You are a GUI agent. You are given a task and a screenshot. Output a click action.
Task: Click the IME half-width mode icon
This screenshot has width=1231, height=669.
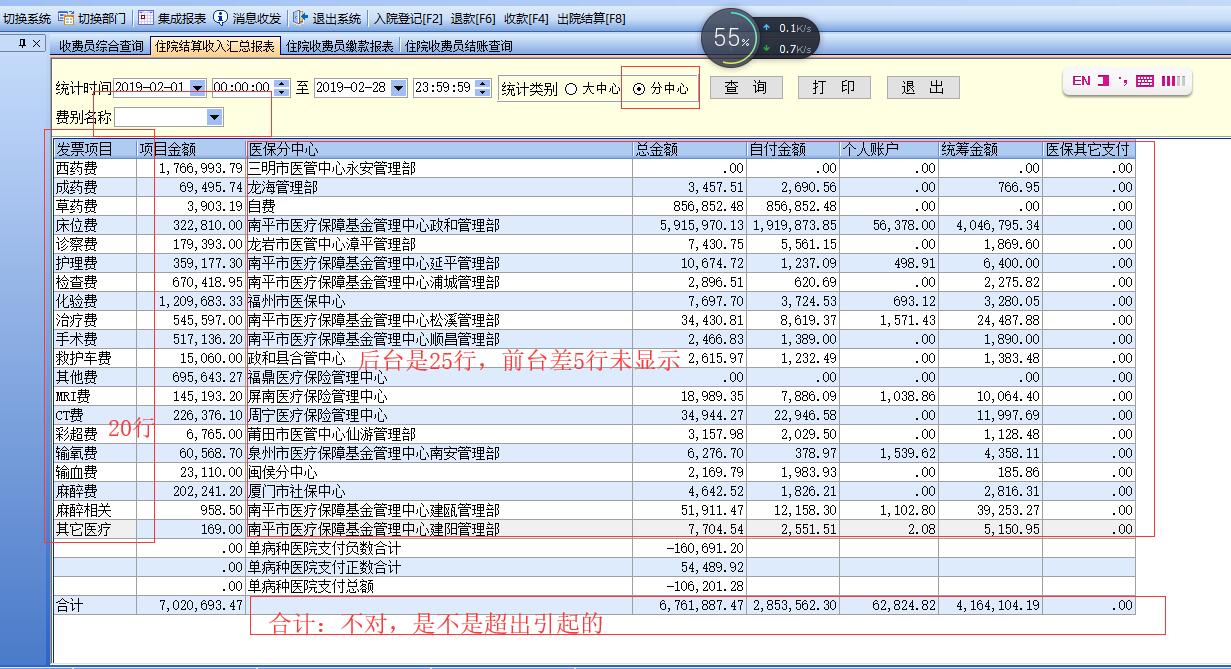(x=1104, y=81)
